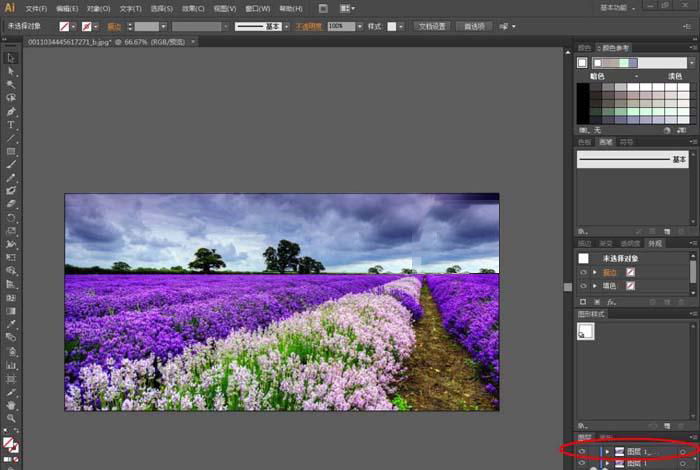Click the 文档设置 button
This screenshot has height=470, width=700.
tap(431, 26)
